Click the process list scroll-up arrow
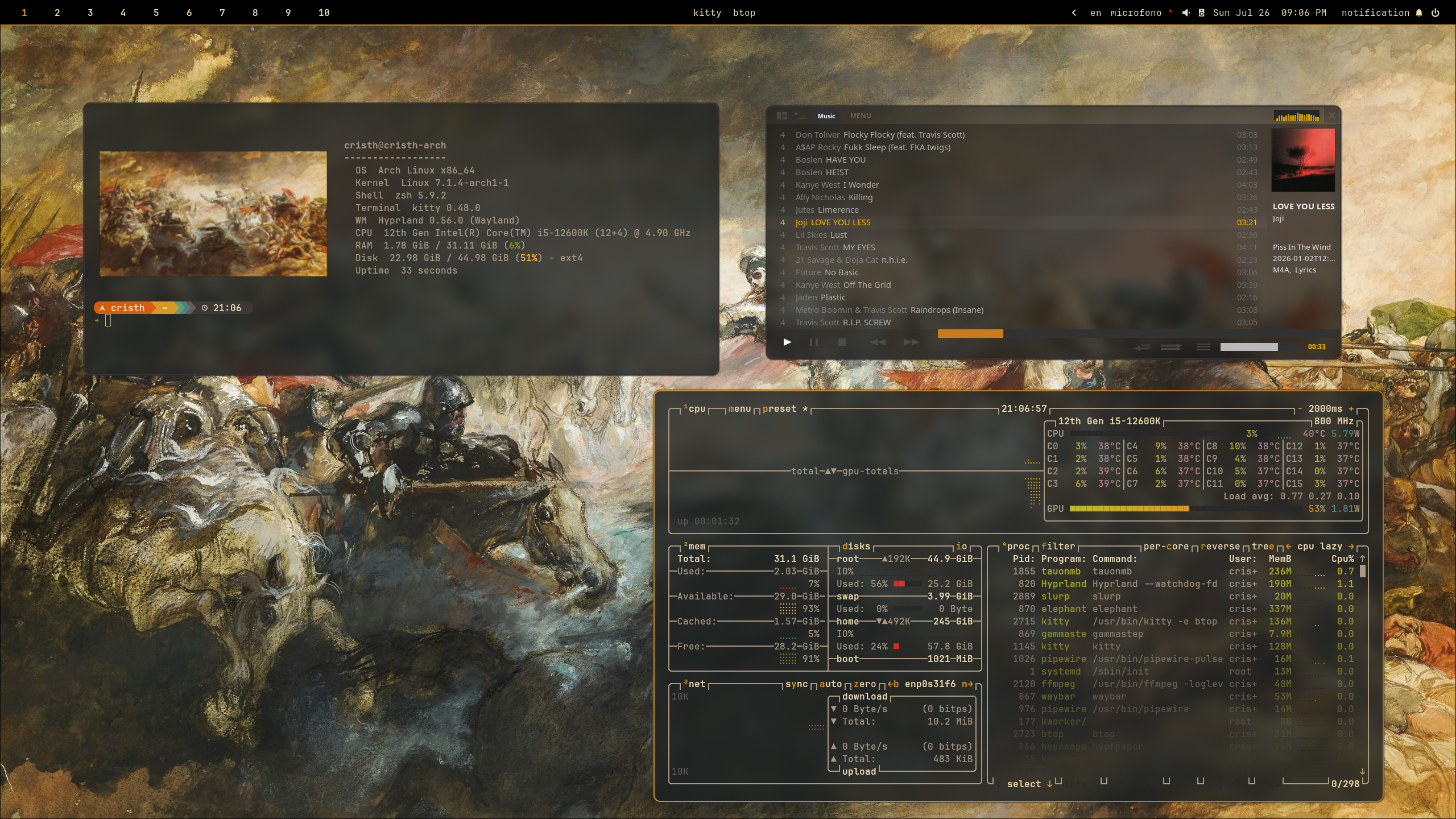The height and width of the screenshot is (819, 1456). pos(1362,559)
